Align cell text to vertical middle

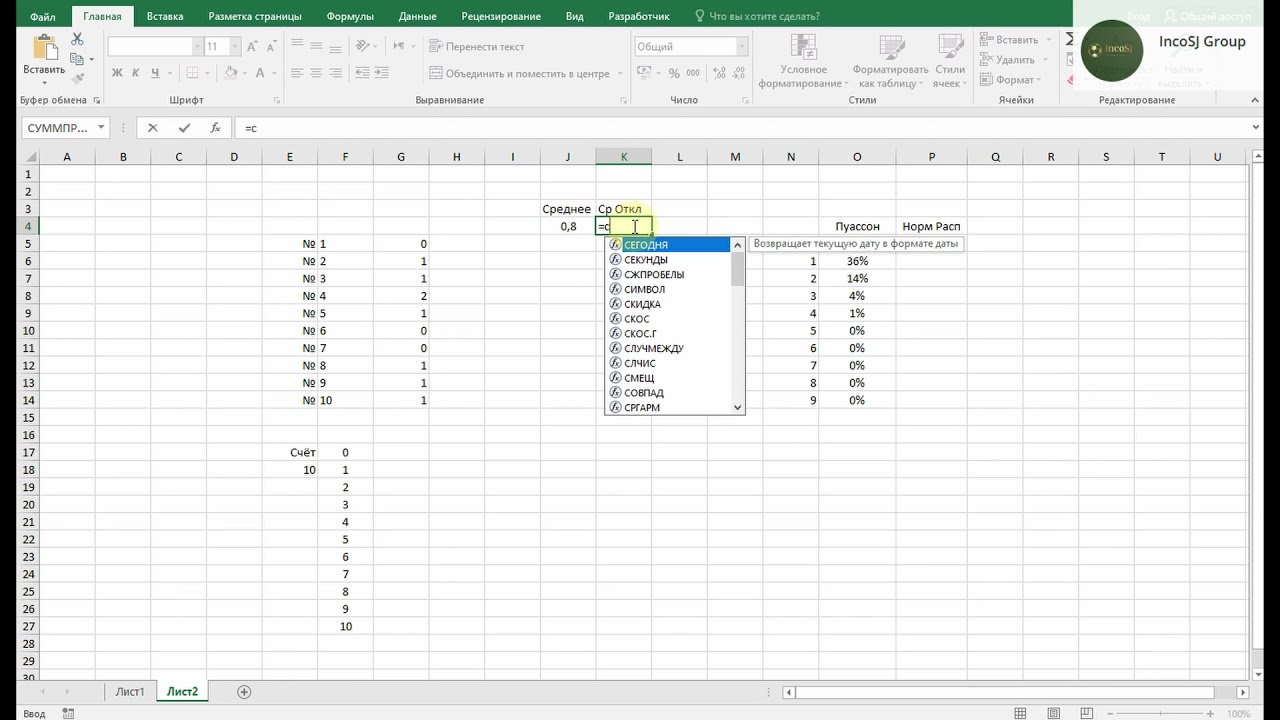tap(316, 47)
